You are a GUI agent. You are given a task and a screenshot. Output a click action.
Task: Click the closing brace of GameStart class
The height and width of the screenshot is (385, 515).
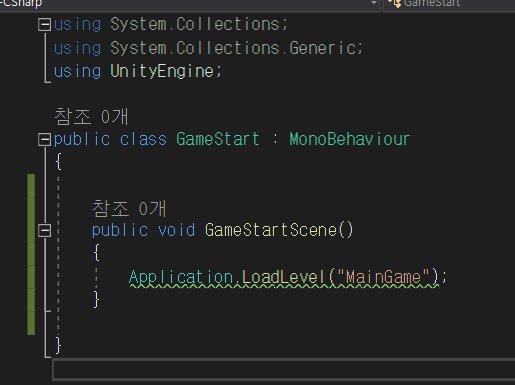(58, 345)
